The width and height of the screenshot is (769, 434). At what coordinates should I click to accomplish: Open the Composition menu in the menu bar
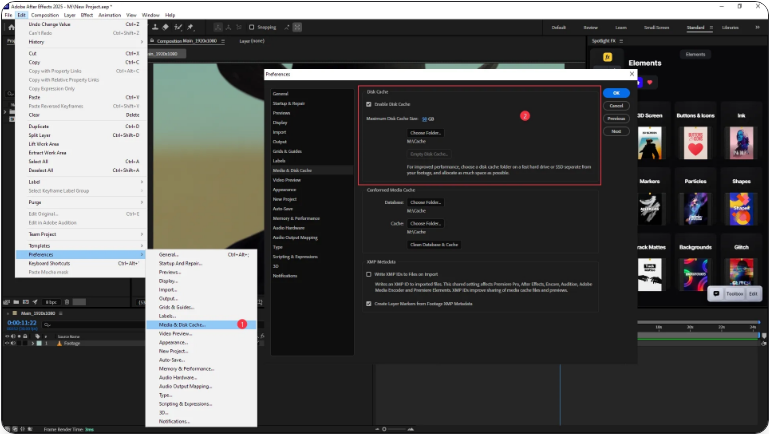pos(45,15)
